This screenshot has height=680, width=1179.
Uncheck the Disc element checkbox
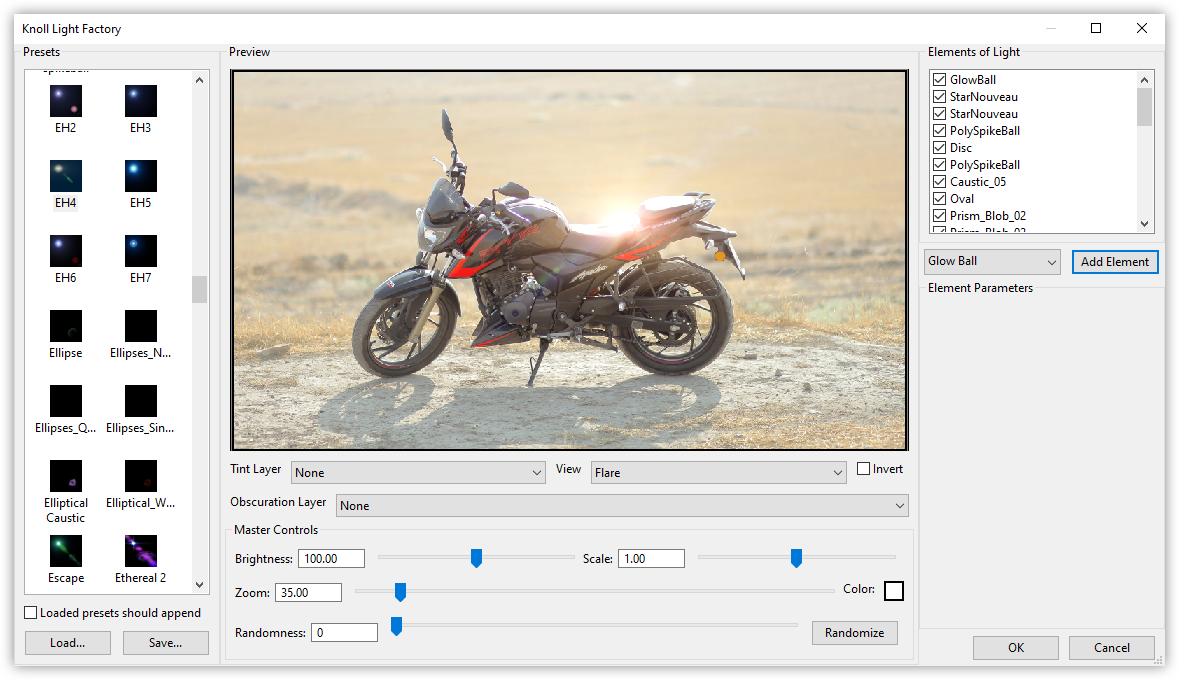pos(939,148)
